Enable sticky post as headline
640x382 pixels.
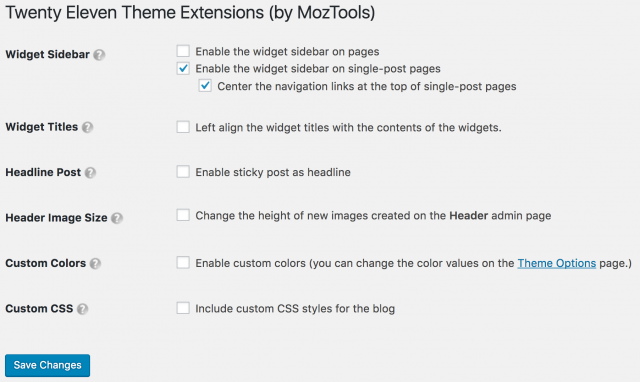(x=183, y=172)
